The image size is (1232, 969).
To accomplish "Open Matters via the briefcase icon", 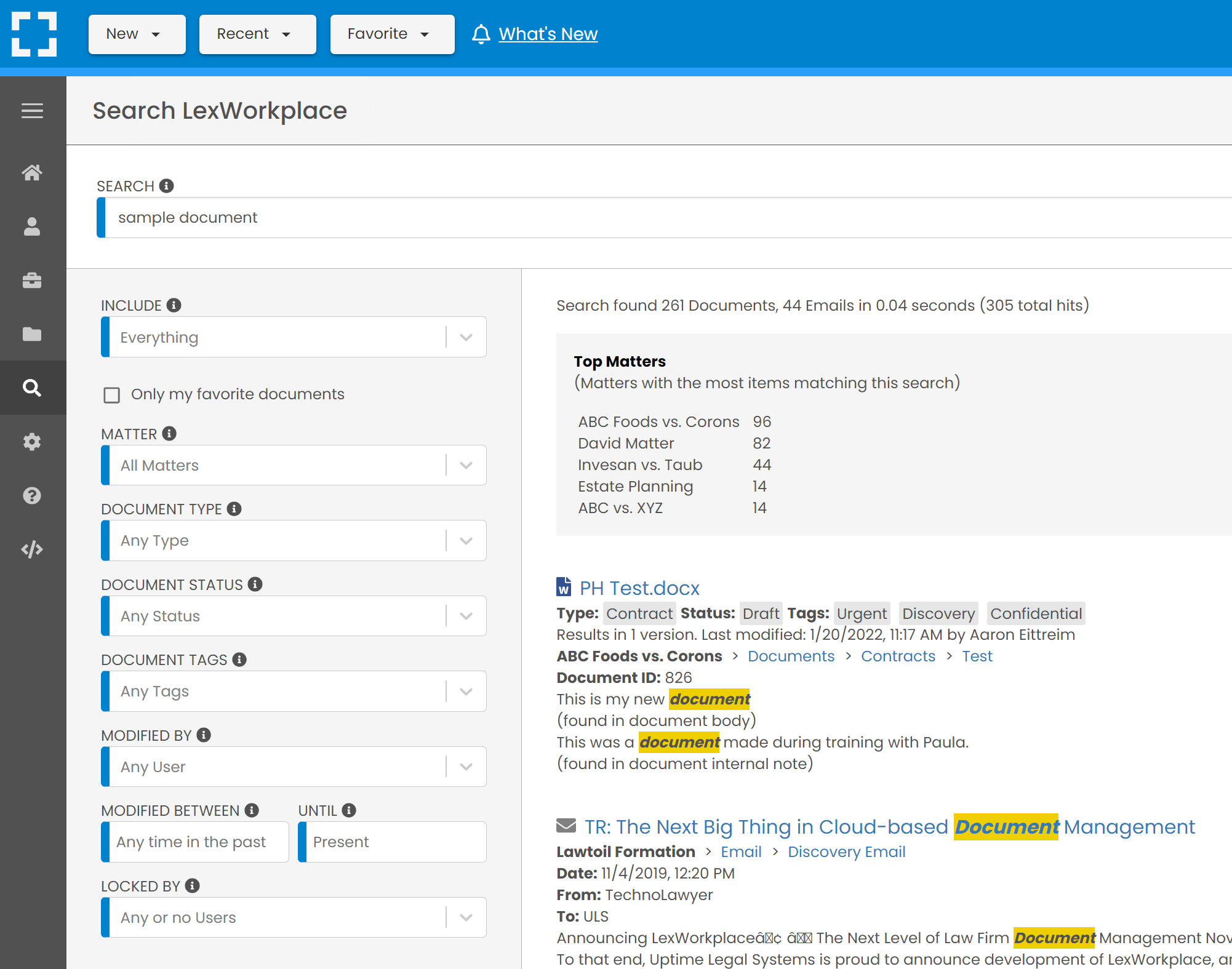I will (32, 280).
